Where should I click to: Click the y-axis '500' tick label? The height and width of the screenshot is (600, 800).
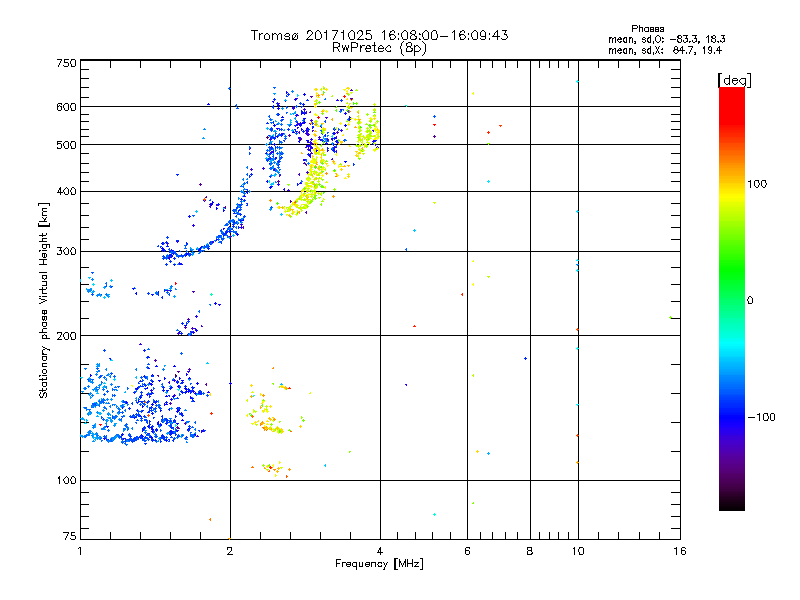coord(66,145)
